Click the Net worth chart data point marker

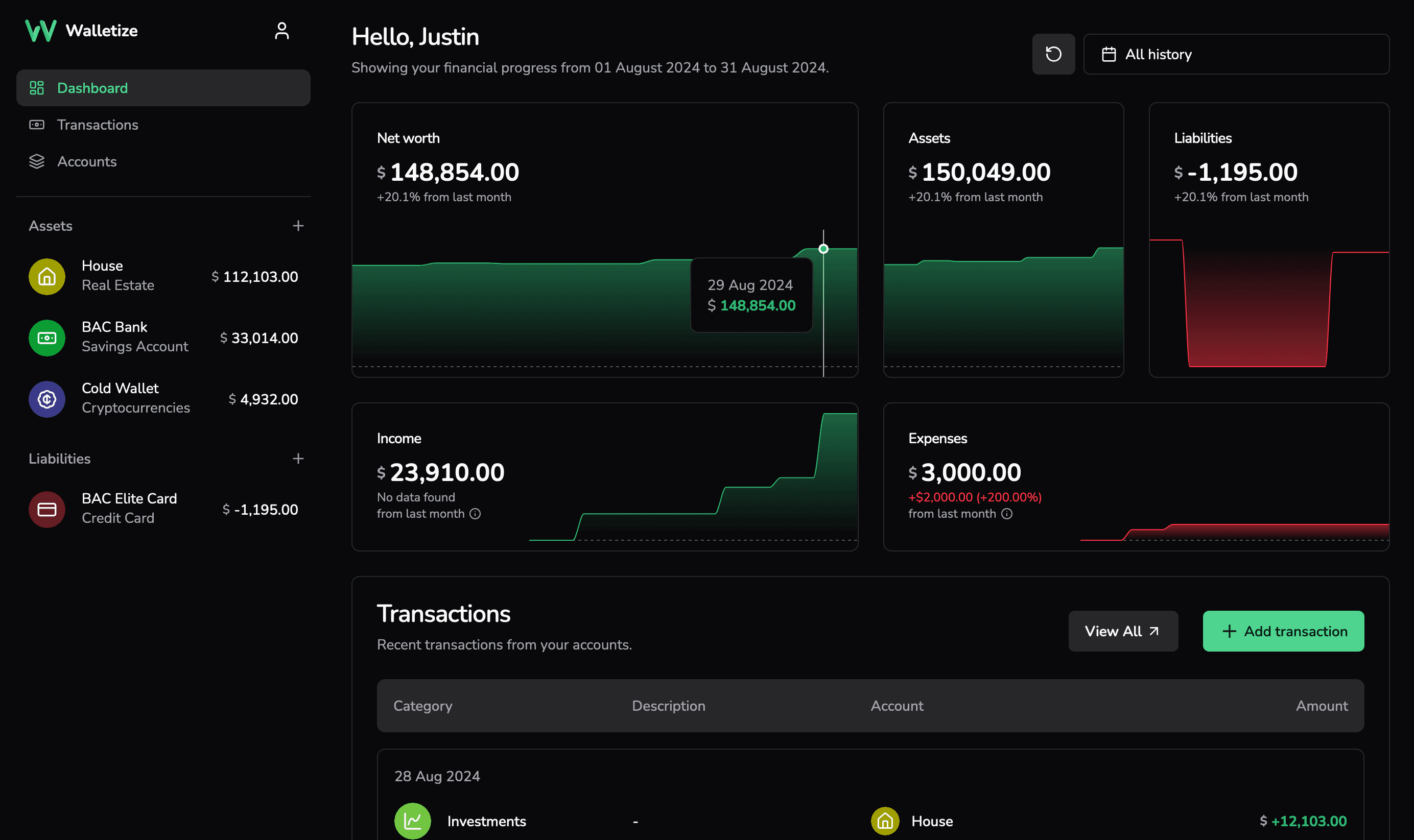pyautogui.click(x=823, y=249)
